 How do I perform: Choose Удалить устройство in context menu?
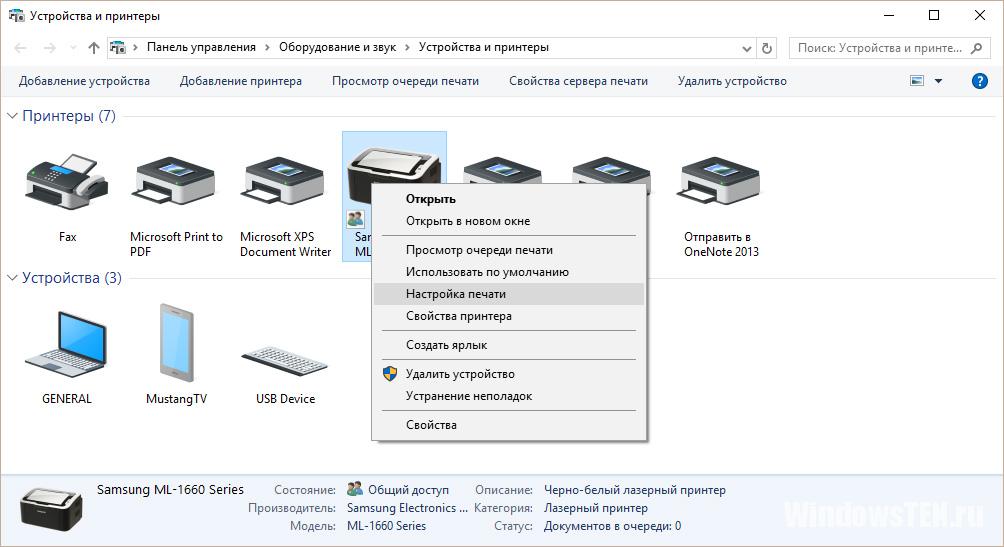point(509,374)
